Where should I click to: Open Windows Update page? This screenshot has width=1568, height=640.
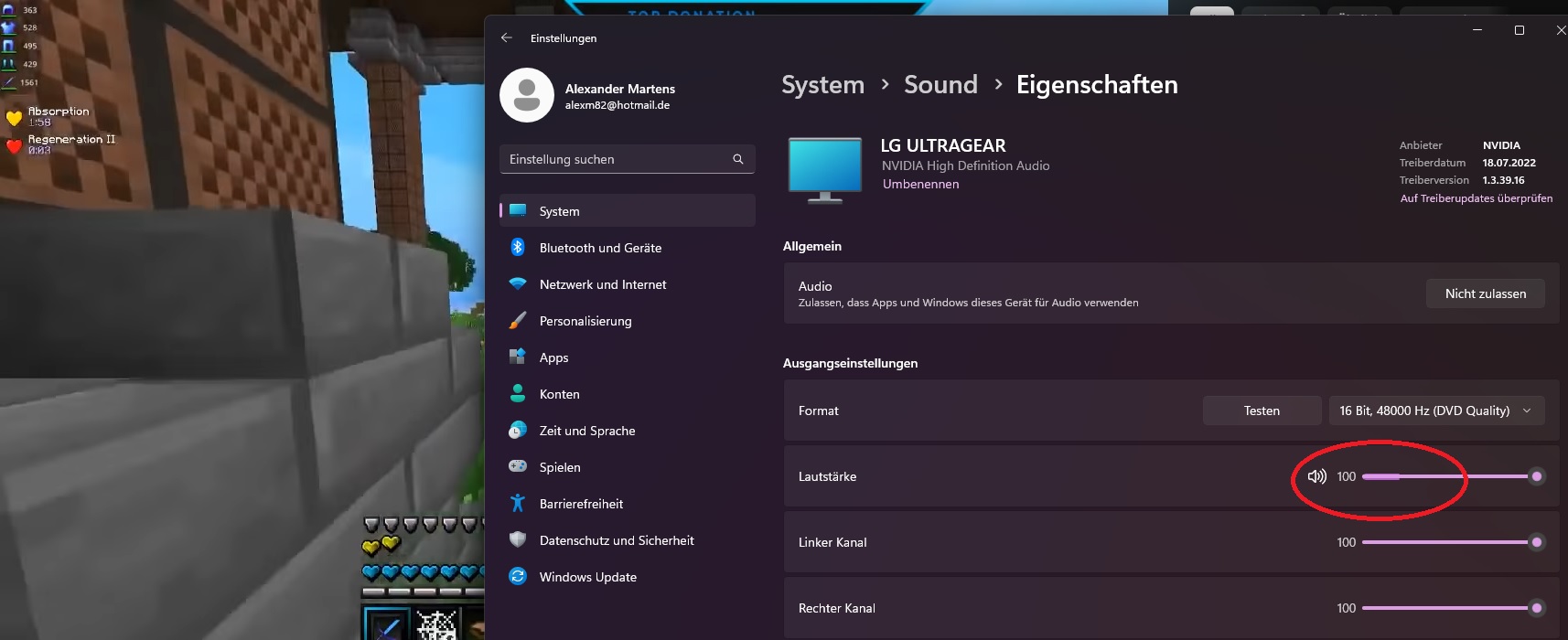pos(628,576)
